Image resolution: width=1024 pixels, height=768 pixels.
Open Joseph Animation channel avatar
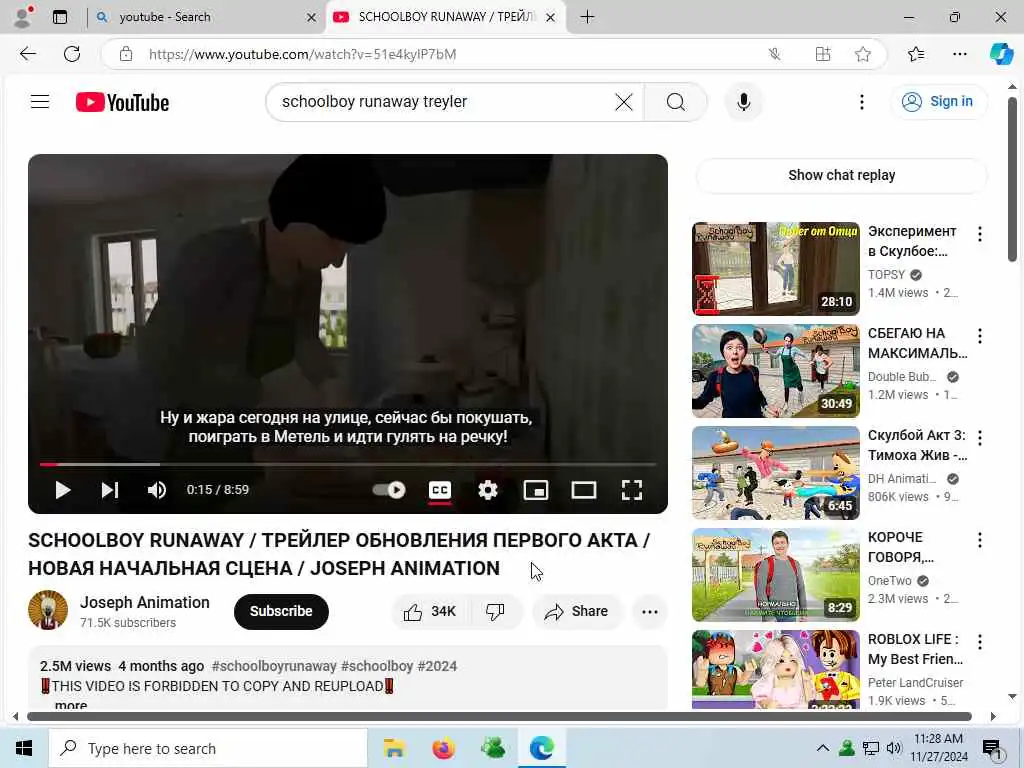(x=48, y=610)
